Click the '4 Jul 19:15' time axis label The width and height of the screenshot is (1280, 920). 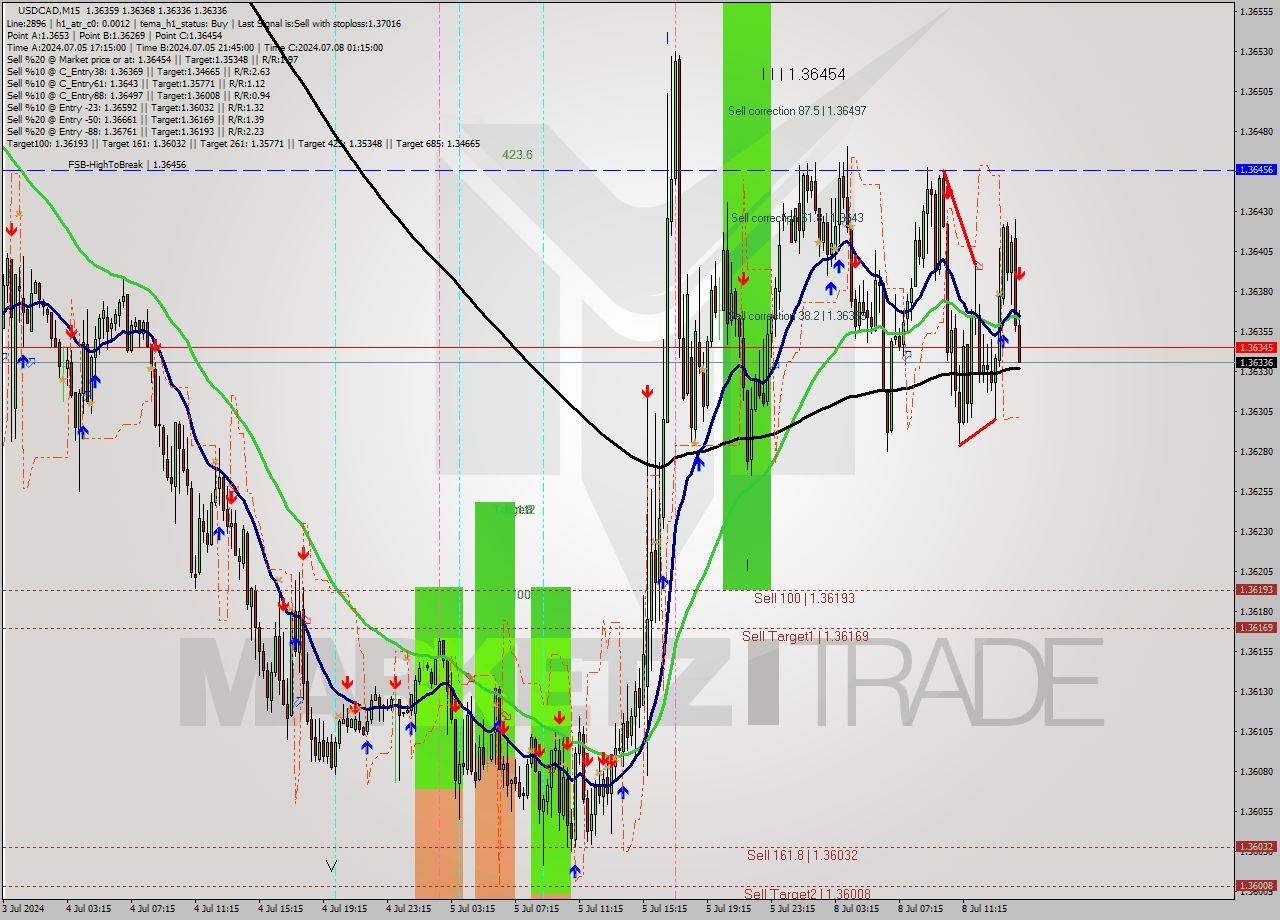click(344, 910)
